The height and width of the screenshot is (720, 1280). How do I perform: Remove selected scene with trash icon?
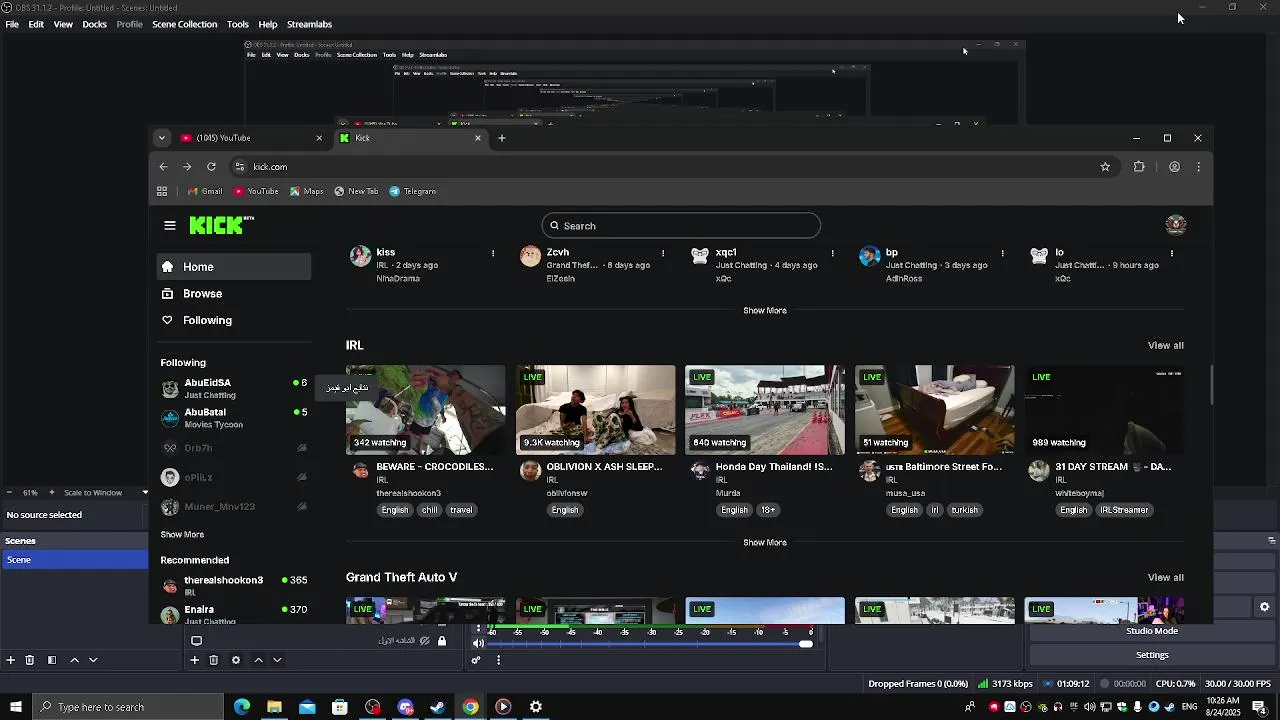pyautogui.click(x=30, y=660)
